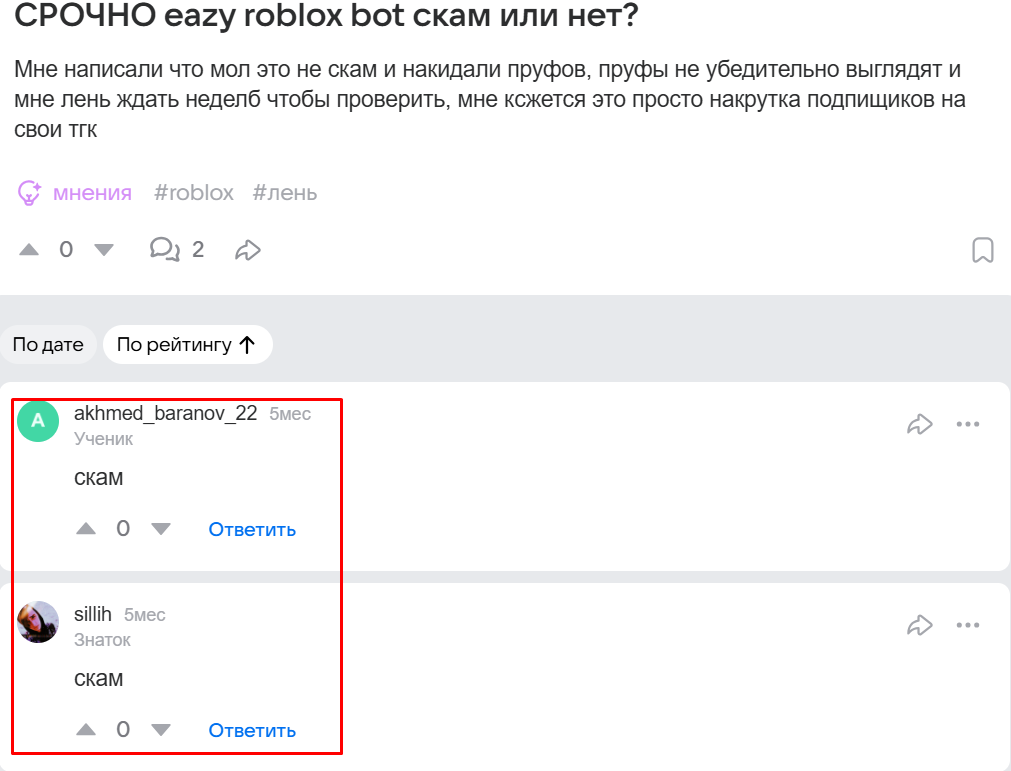Reply to sillih's answer

point(252,730)
